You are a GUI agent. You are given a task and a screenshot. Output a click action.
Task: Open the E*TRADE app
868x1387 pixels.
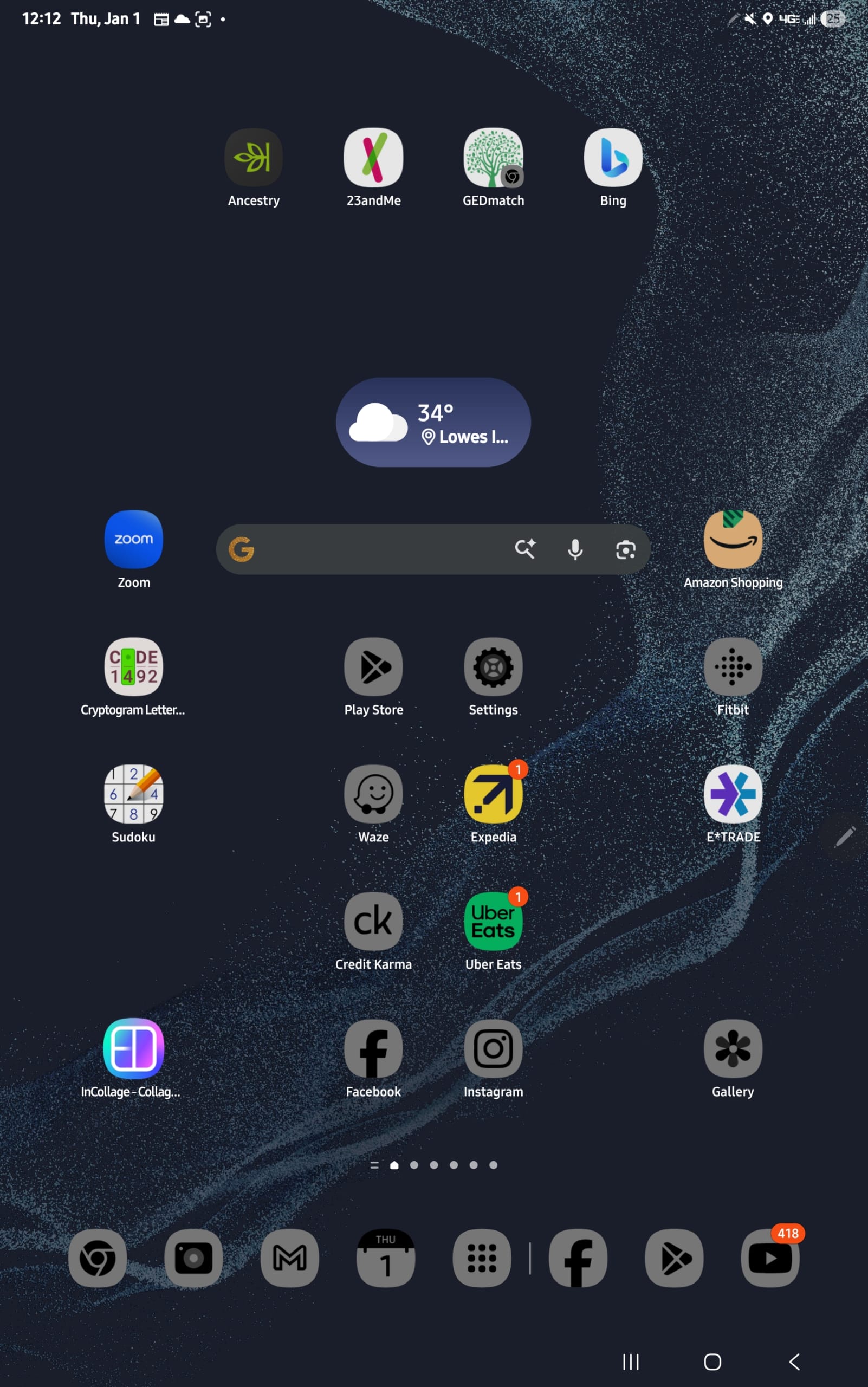pos(733,794)
